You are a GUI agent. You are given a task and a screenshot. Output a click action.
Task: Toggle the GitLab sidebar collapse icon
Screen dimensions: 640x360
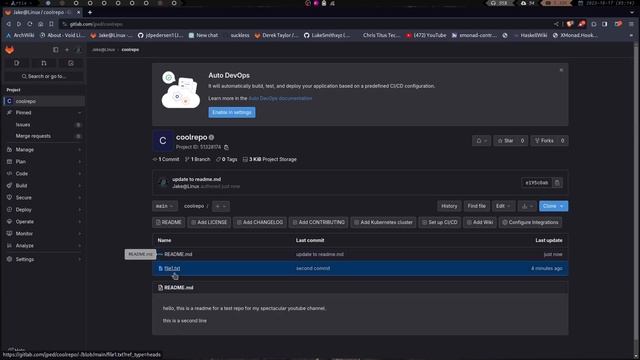pyautogui.click(x=56, y=50)
